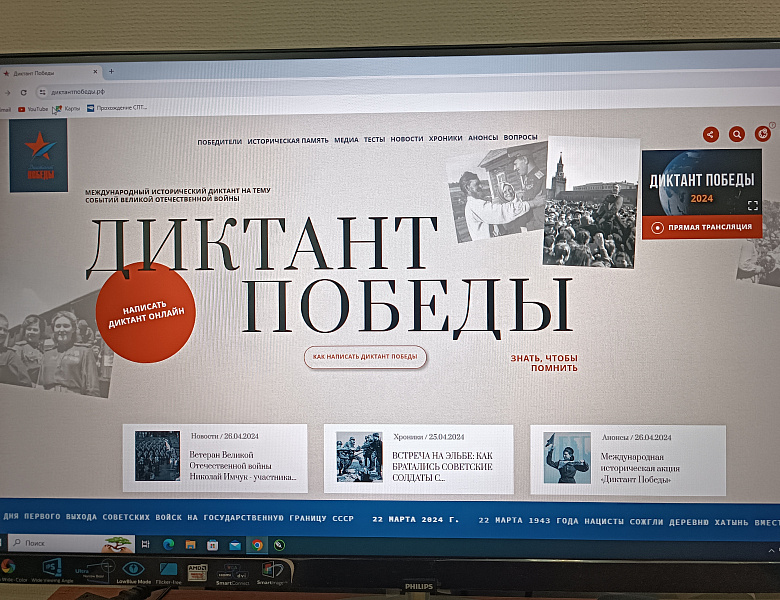Reload the page in Chrome
This screenshot has width=780, height=600.
coord(23,93)
